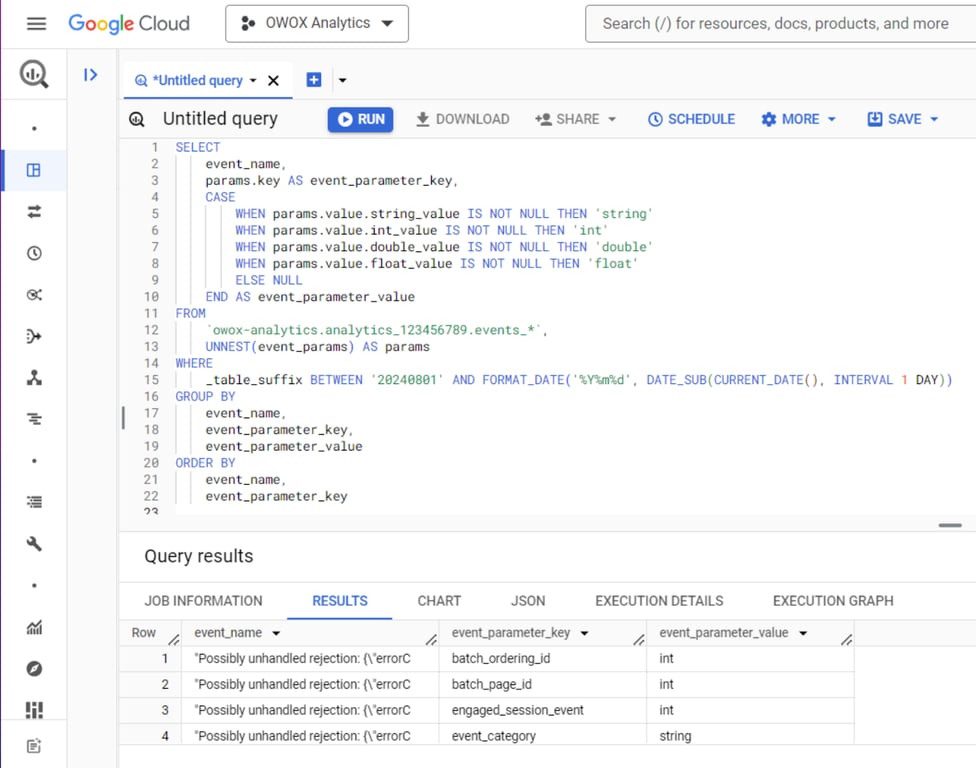Open the More settings menu
Viewport: 976px width, 768px height.
pos(798,119)
